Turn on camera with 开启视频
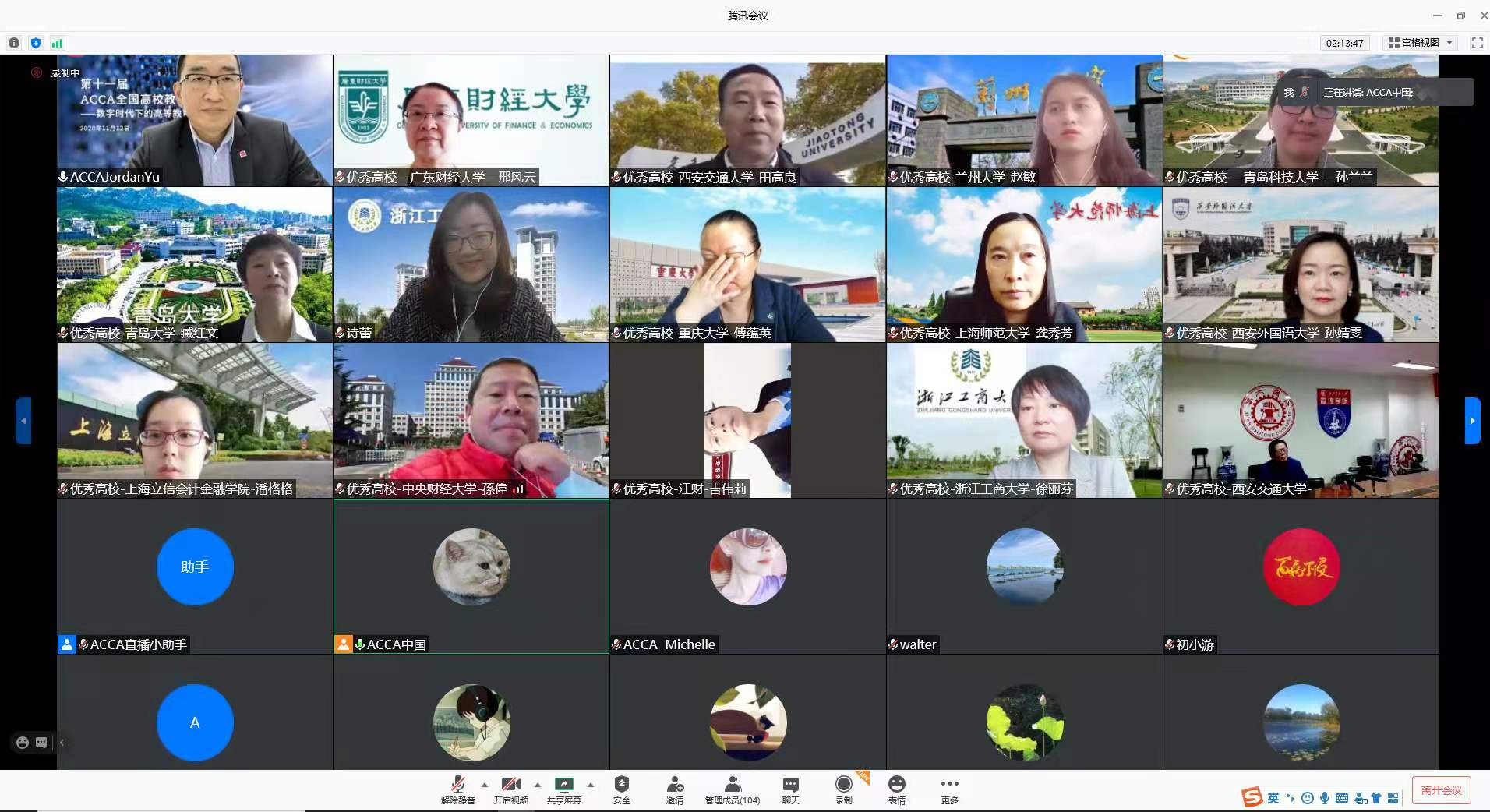The image size is (1490, 812). pos(510,789)
